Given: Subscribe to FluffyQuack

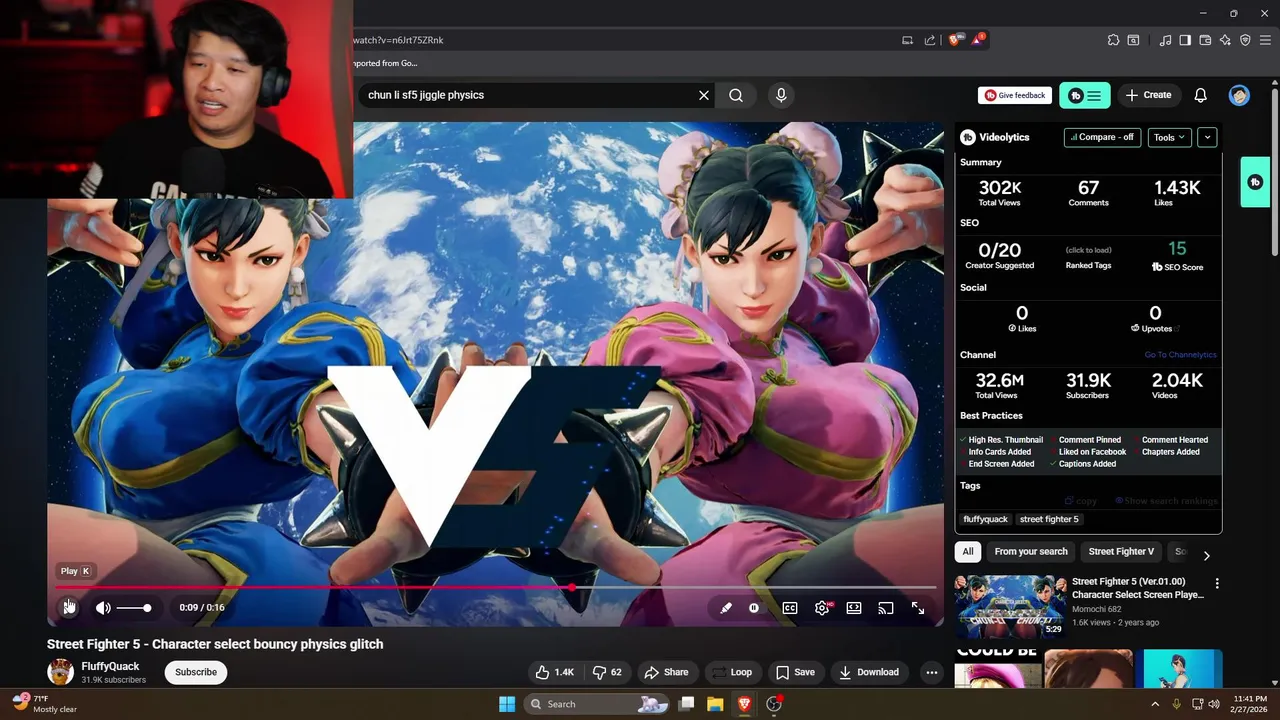Looking at the screenshot, I should 196,672.
